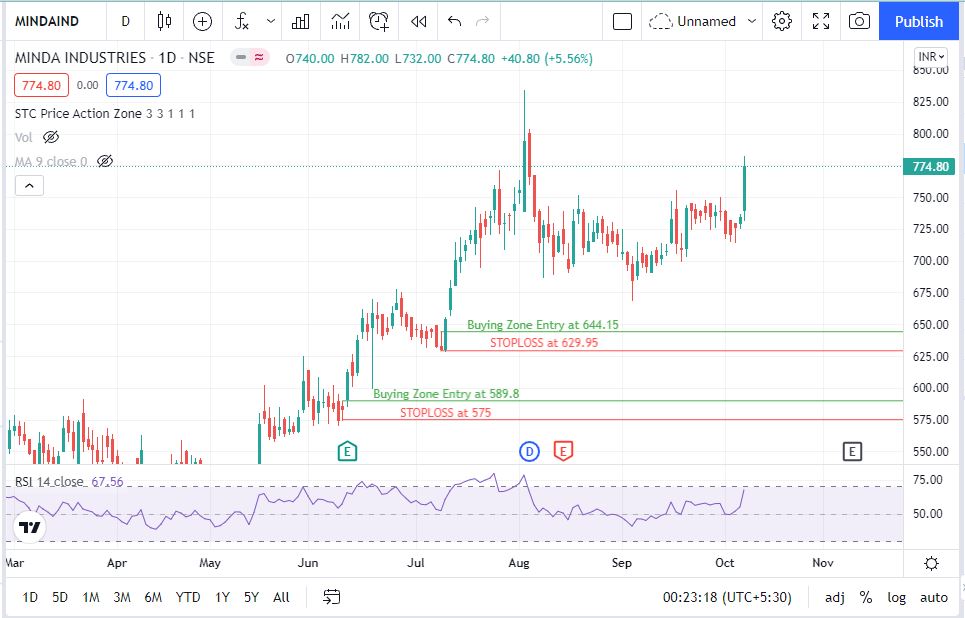965x618 pixels.
Task: Toggle auto scale for price axis
Action: pyautogui.click(x=934, y=597)
